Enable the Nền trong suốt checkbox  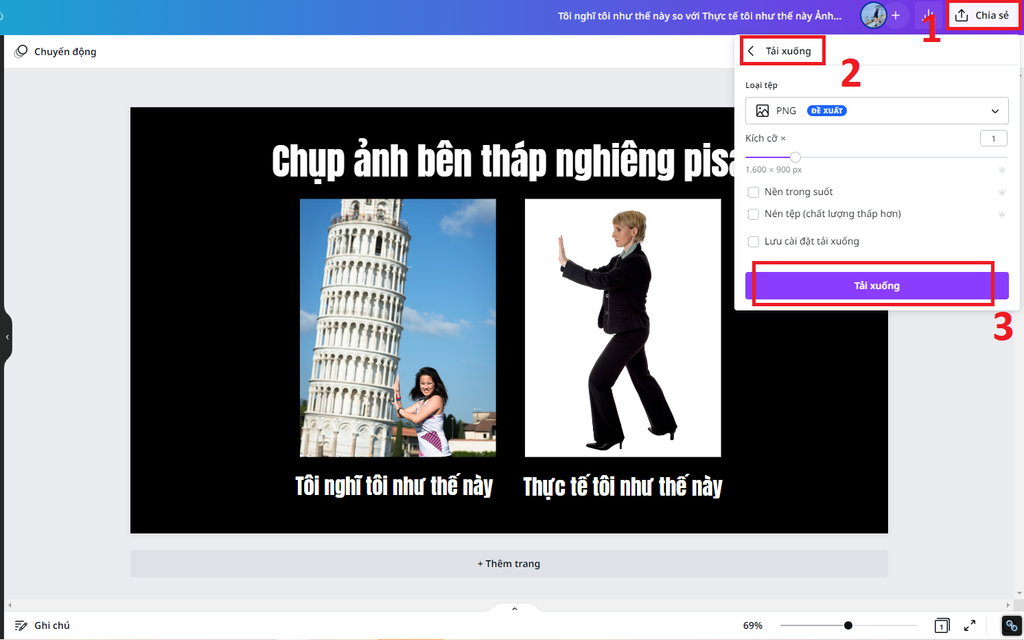pos(752,191)
